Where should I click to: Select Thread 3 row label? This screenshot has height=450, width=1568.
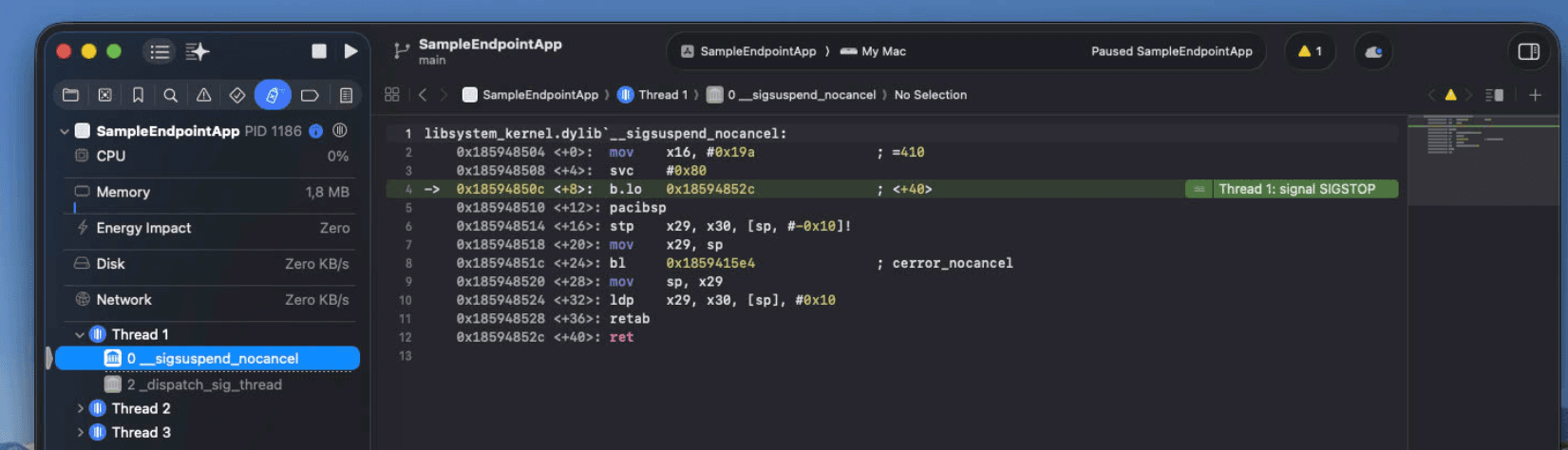141,432
